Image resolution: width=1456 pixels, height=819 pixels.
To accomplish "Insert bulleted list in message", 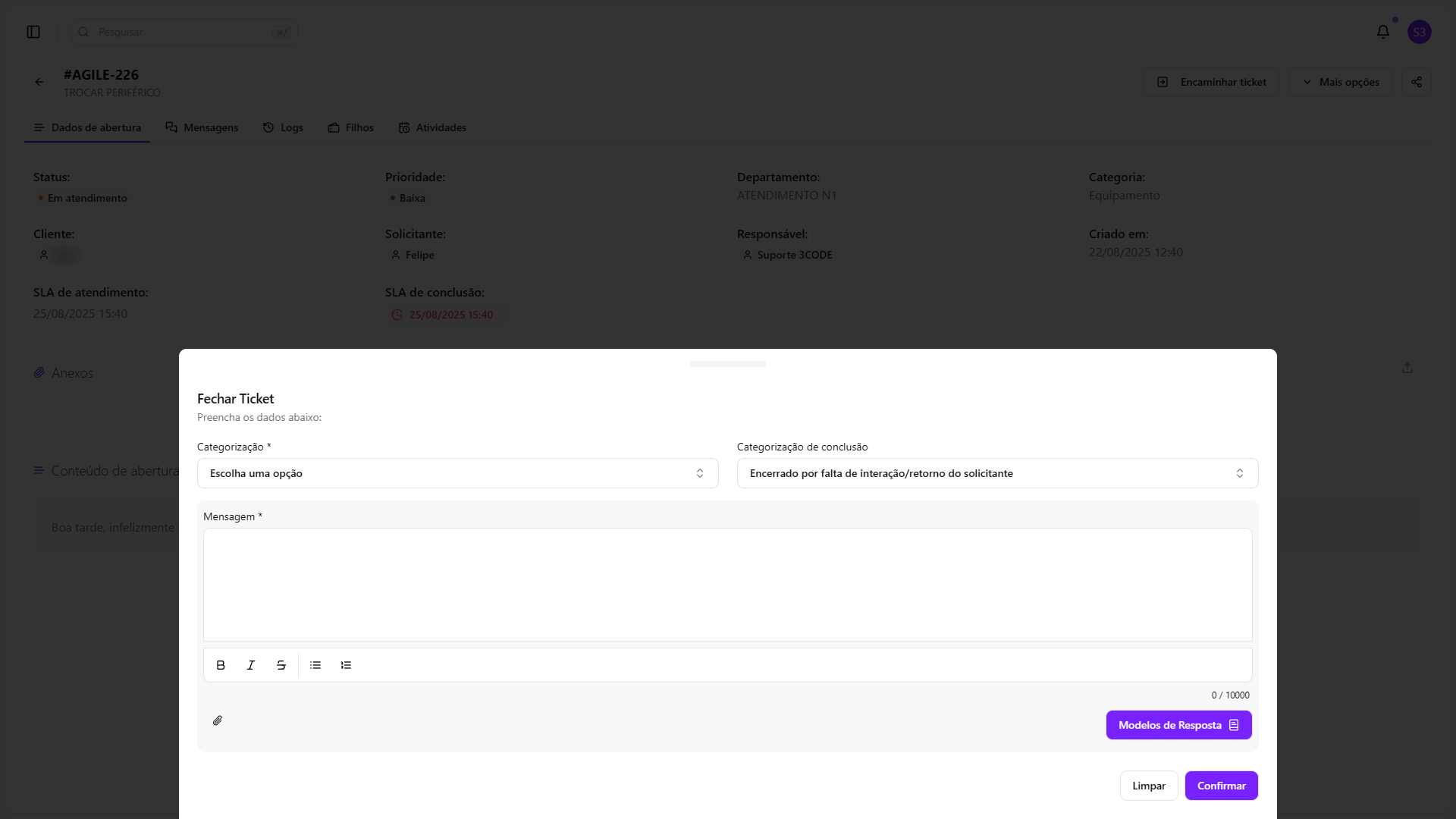I will click(x=315, y=665).
